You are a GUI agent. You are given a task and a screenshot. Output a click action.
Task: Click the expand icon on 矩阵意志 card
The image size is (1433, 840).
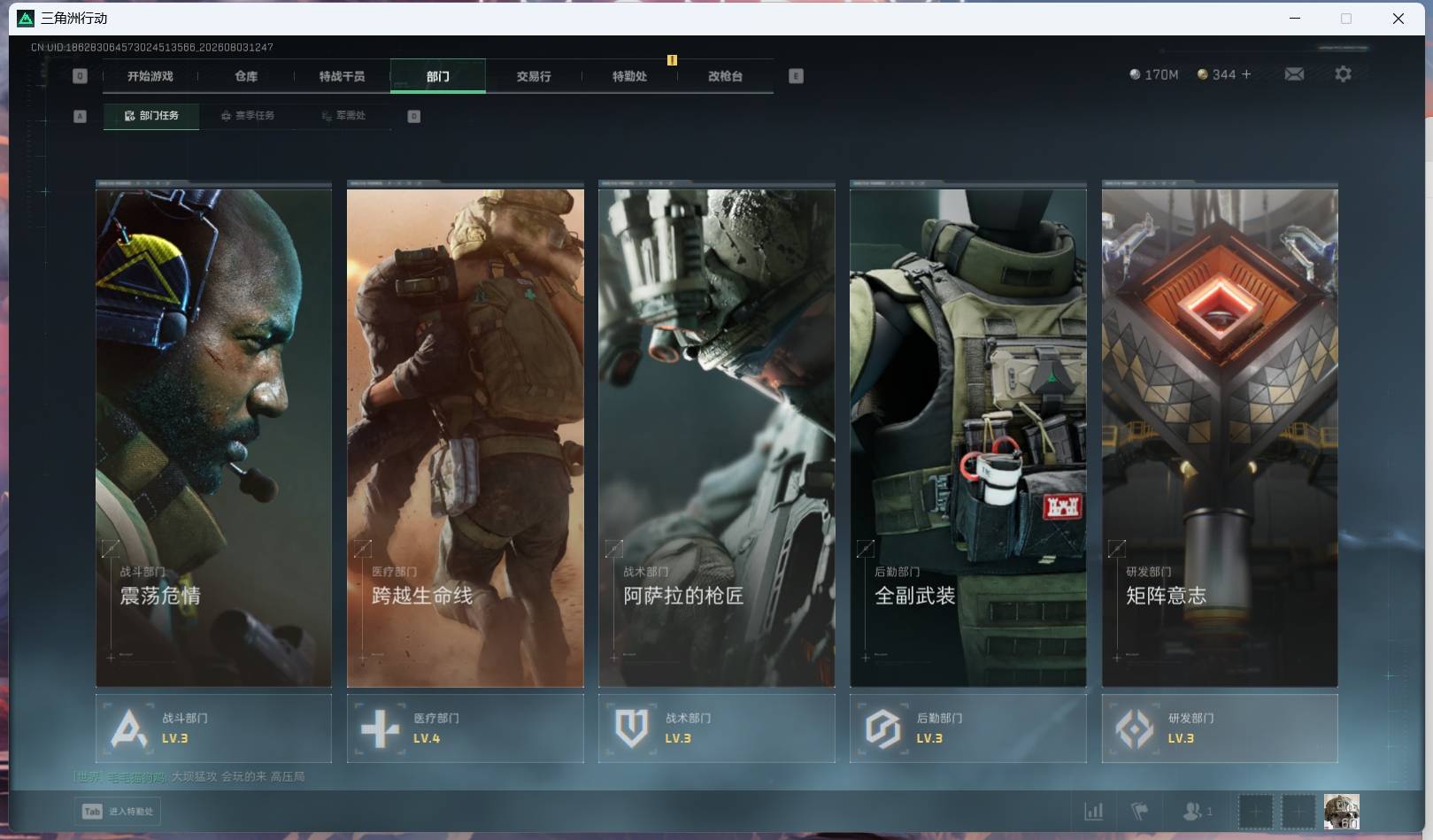click(x=1117, y=549)
